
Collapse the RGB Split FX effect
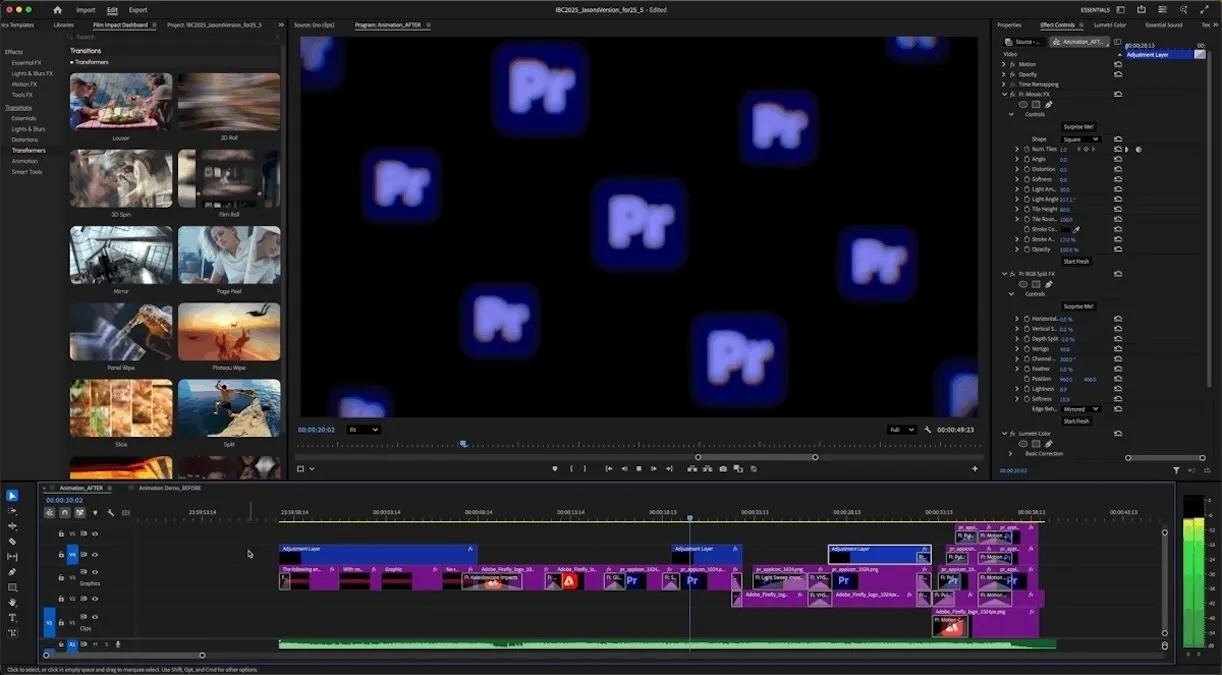[x=1004, y=274]
